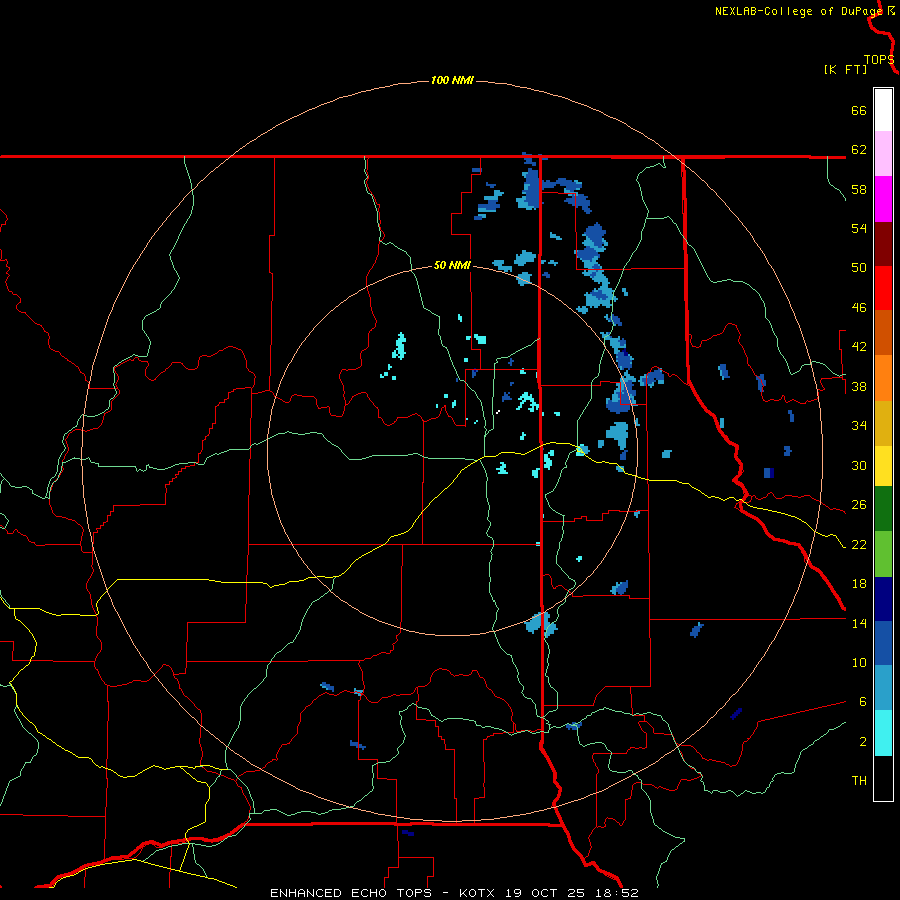Screen dimensions: 900x900
Task: Click the 30 legend value
Action: (x=859, y=465)
